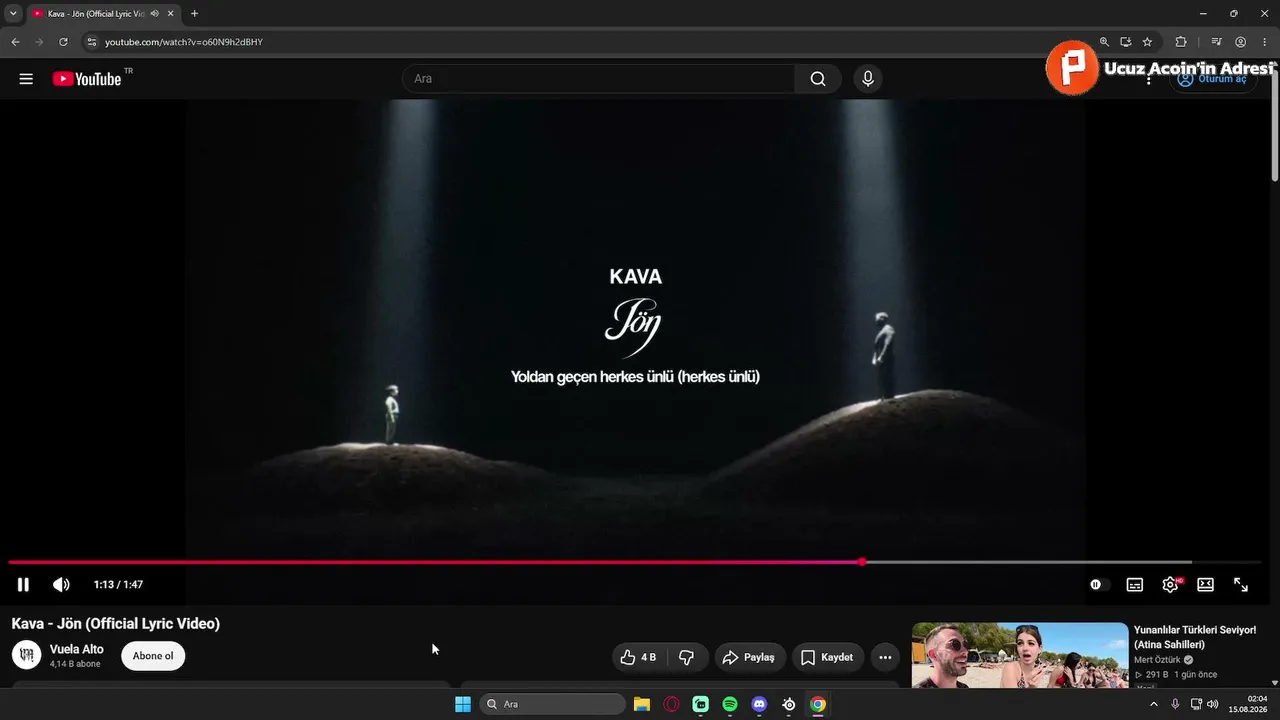The image size is (1280, 720).
Task: Reload the page
Action: click(x=63, y=42)
